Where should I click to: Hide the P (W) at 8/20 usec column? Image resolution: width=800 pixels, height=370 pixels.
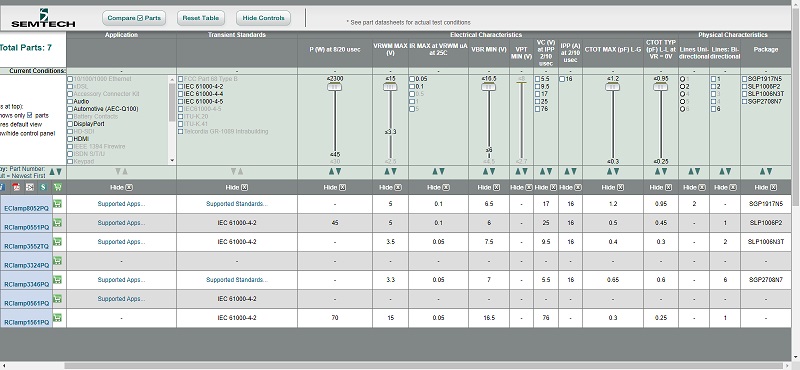[335, 187]
